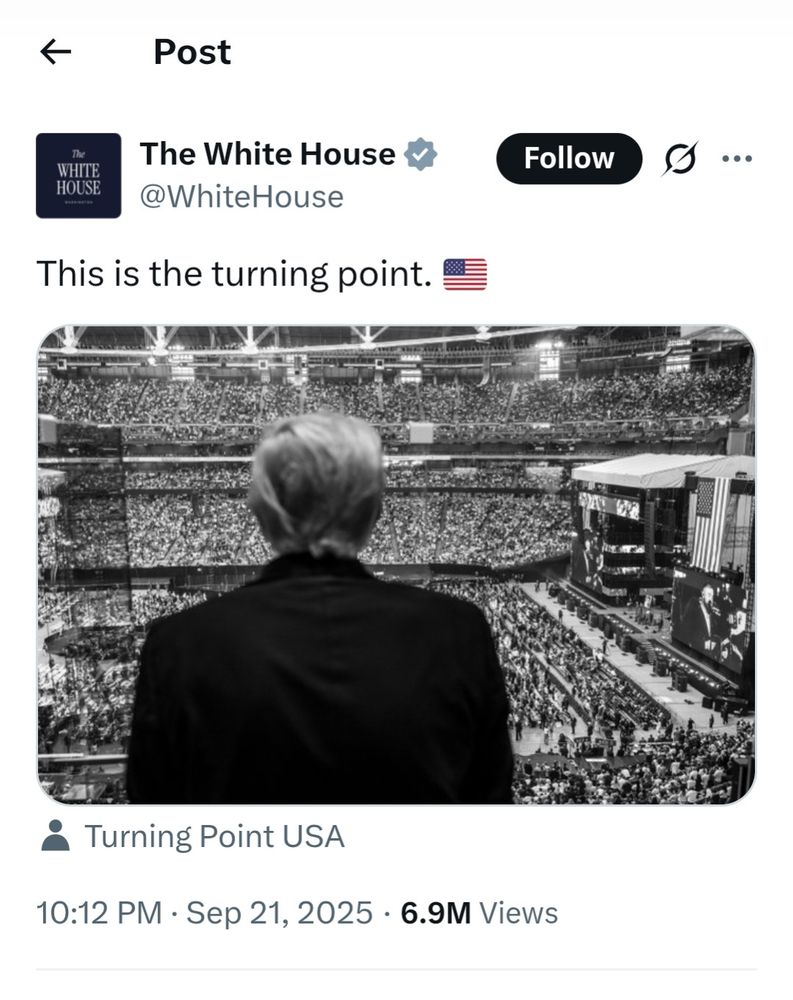Open the stadium photo attachment

[396, 564]
